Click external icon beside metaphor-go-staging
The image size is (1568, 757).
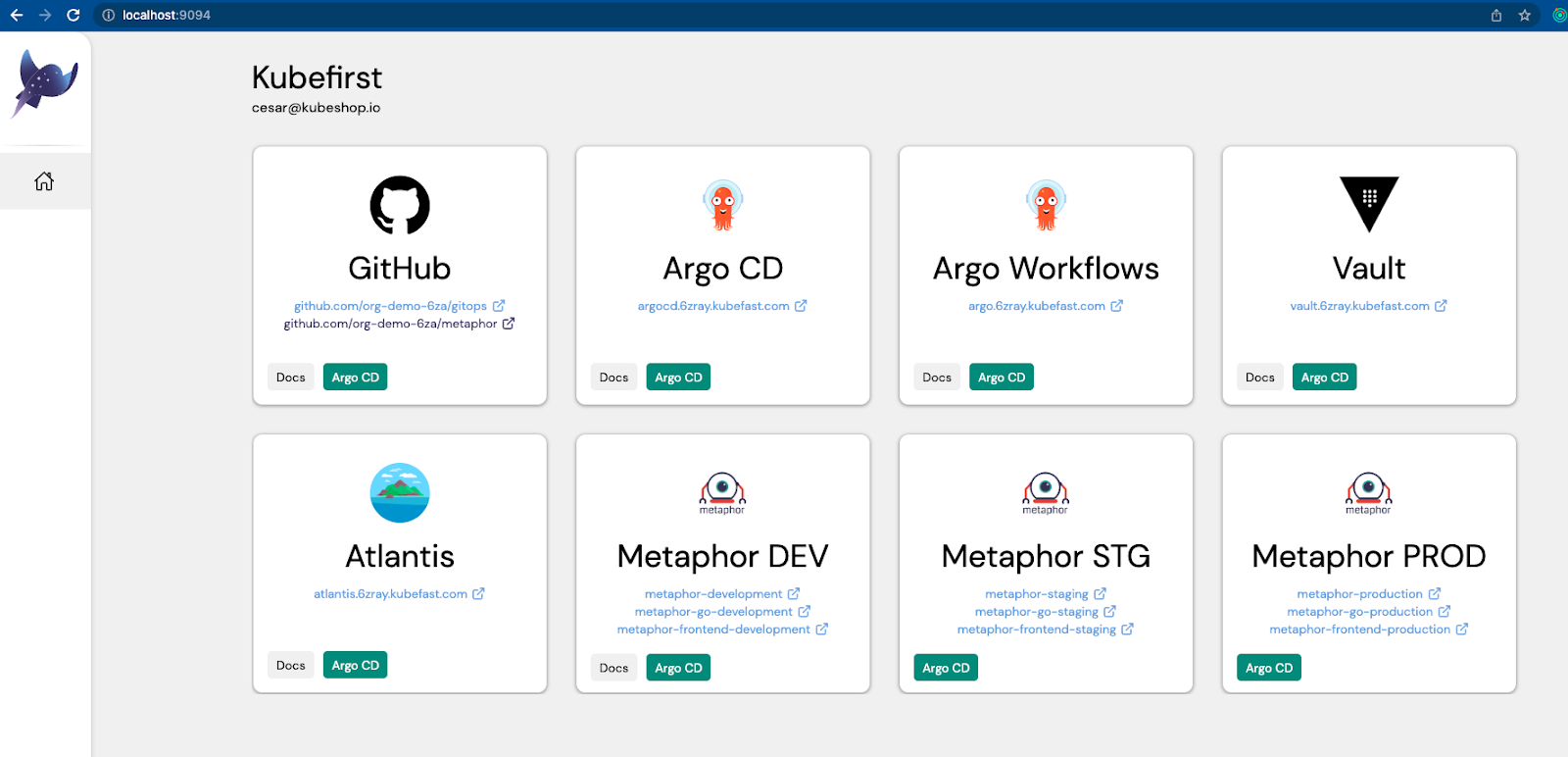pyautogui.click(x=1109, y=612)
